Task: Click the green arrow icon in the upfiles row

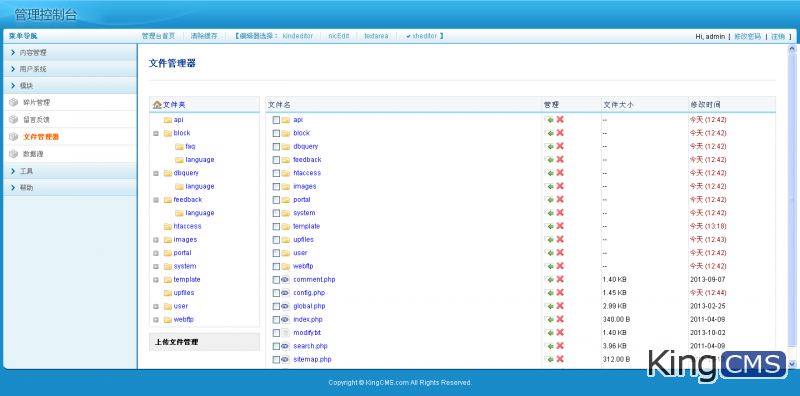Action: pos(549,239)
